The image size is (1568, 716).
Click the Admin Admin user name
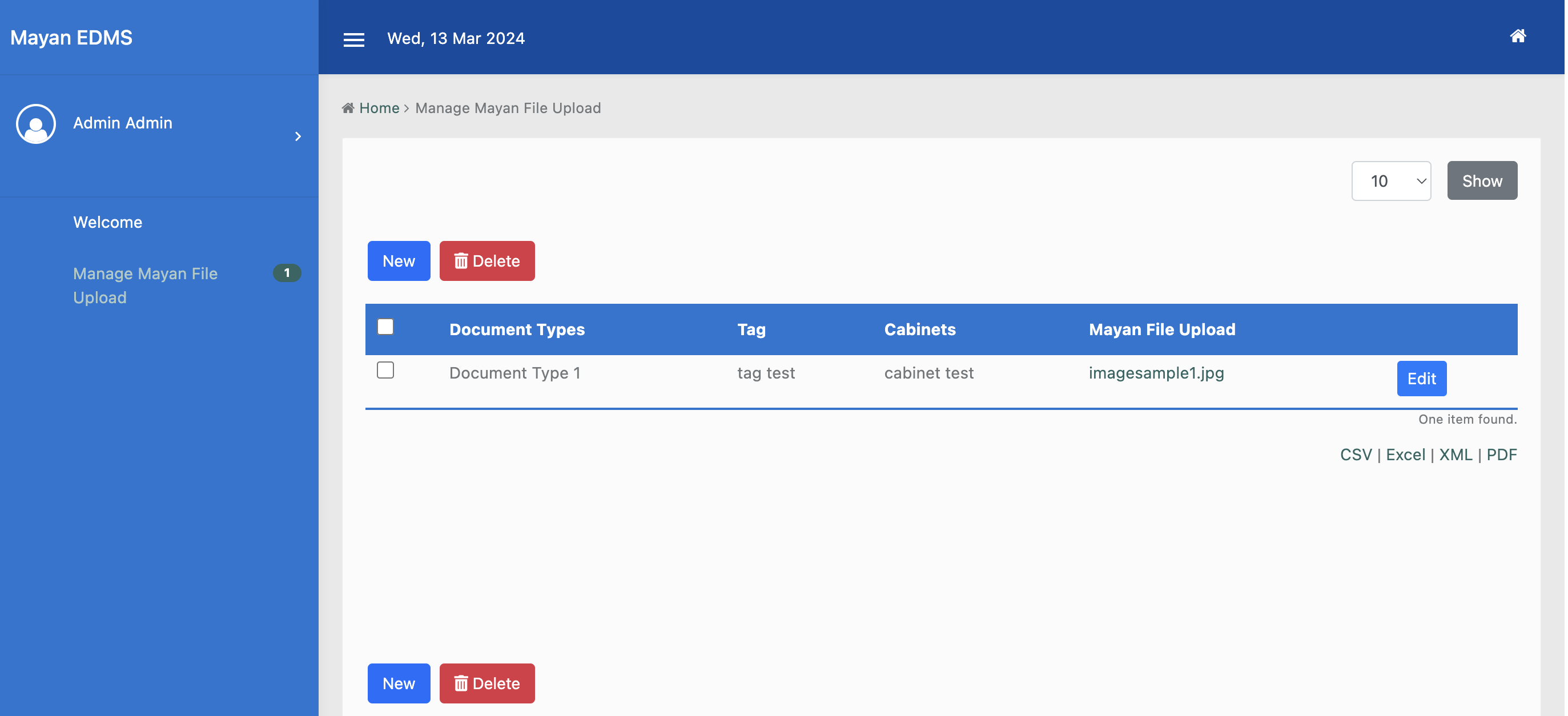coord(123,123)
